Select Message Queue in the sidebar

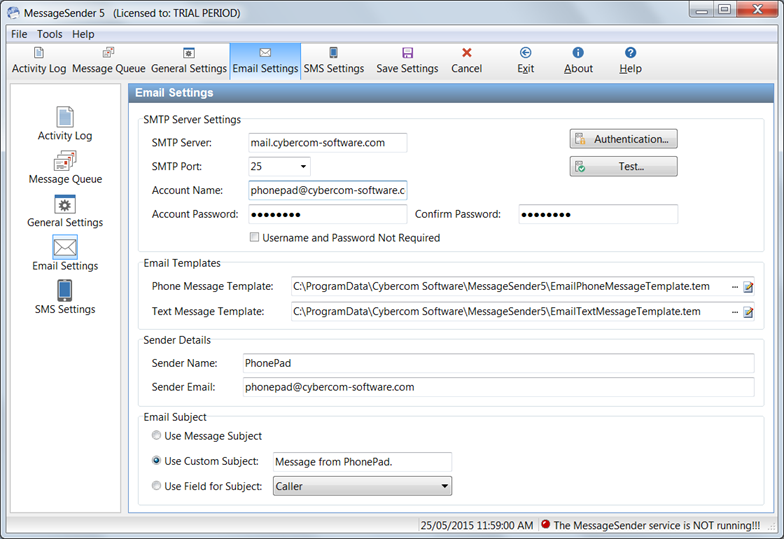click(x=65, y=168)
